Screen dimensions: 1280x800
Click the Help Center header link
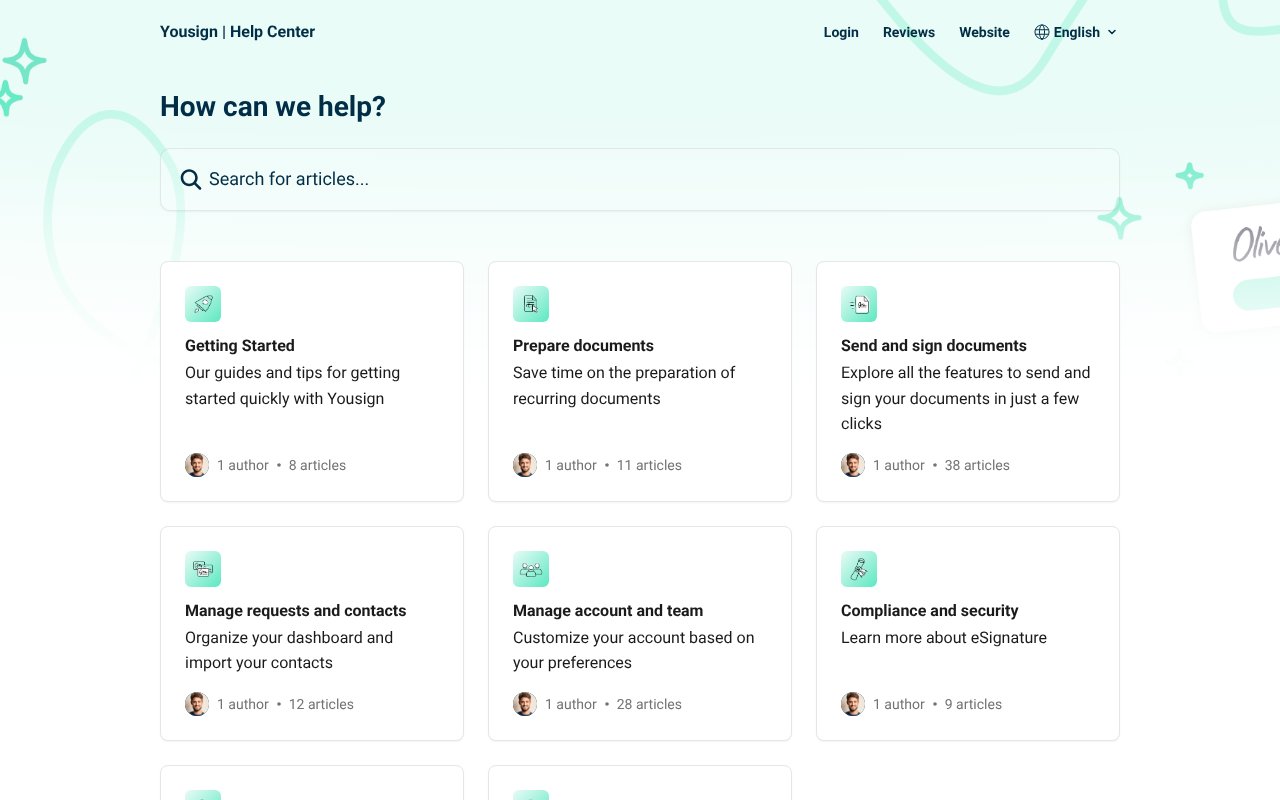pyautogui.click(x=272, y=31)
